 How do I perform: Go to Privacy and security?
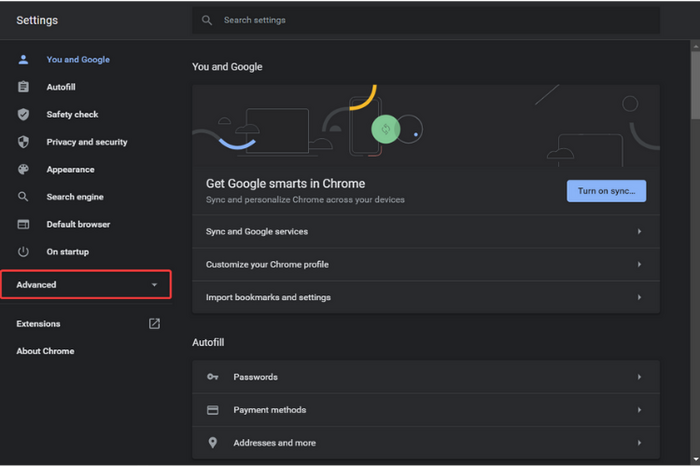tap(87, 142)
